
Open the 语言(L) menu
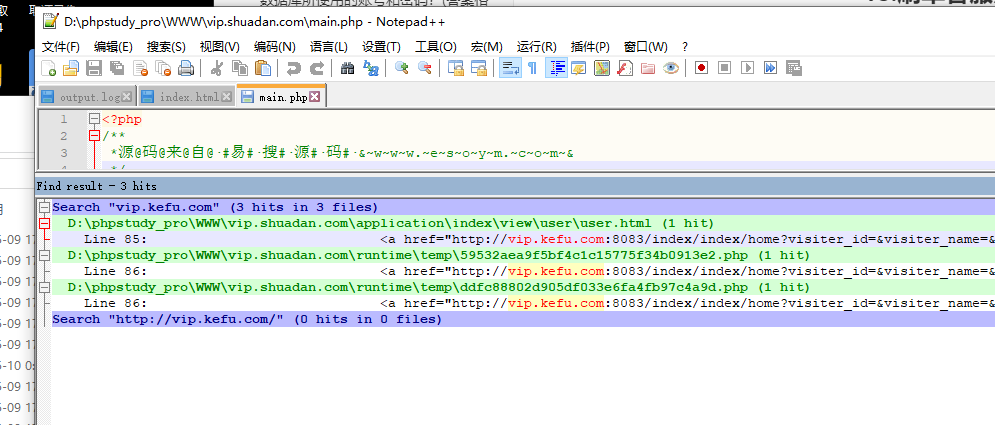coord(329,47)
